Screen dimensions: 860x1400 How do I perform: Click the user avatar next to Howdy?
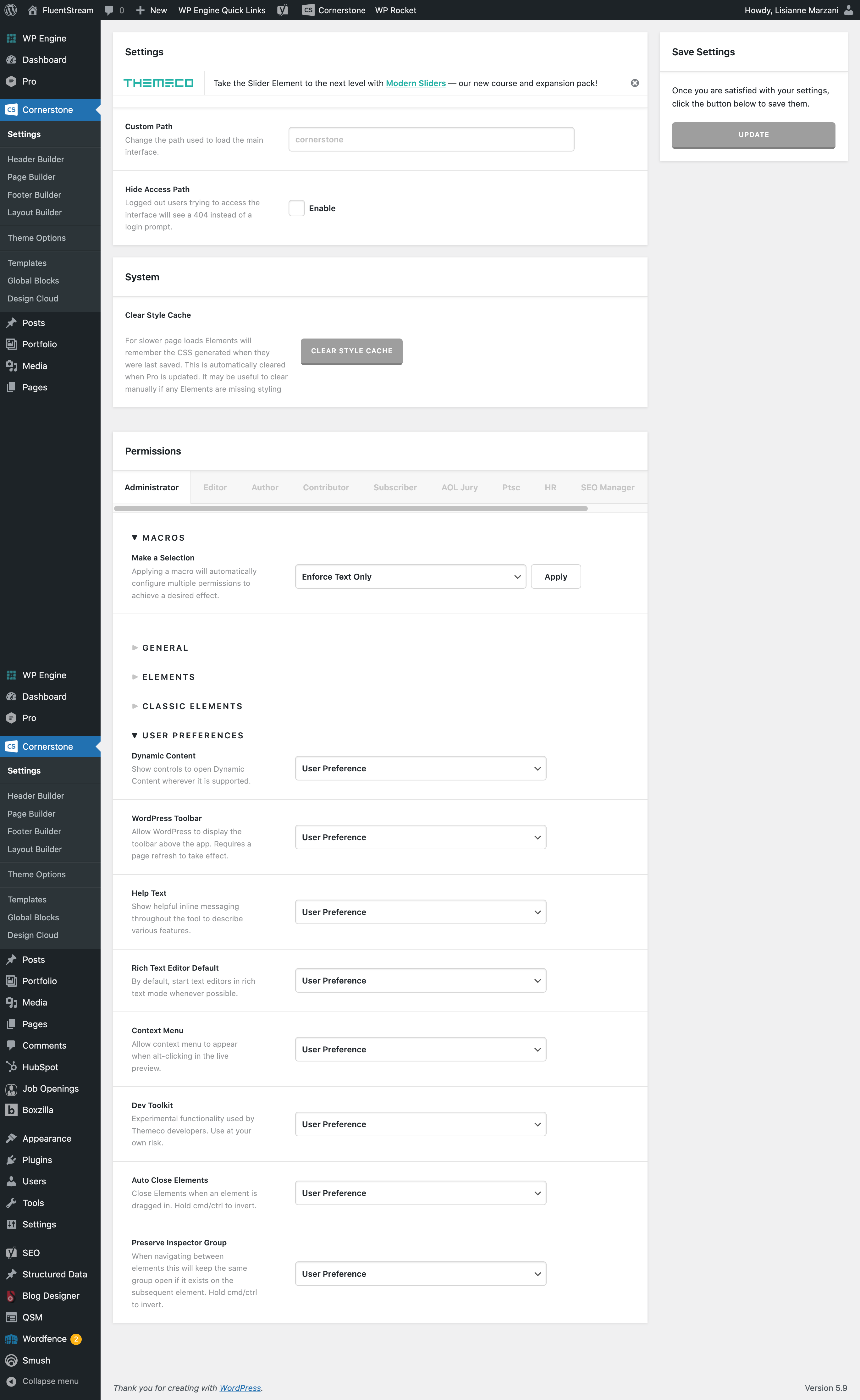click(849, 10)
